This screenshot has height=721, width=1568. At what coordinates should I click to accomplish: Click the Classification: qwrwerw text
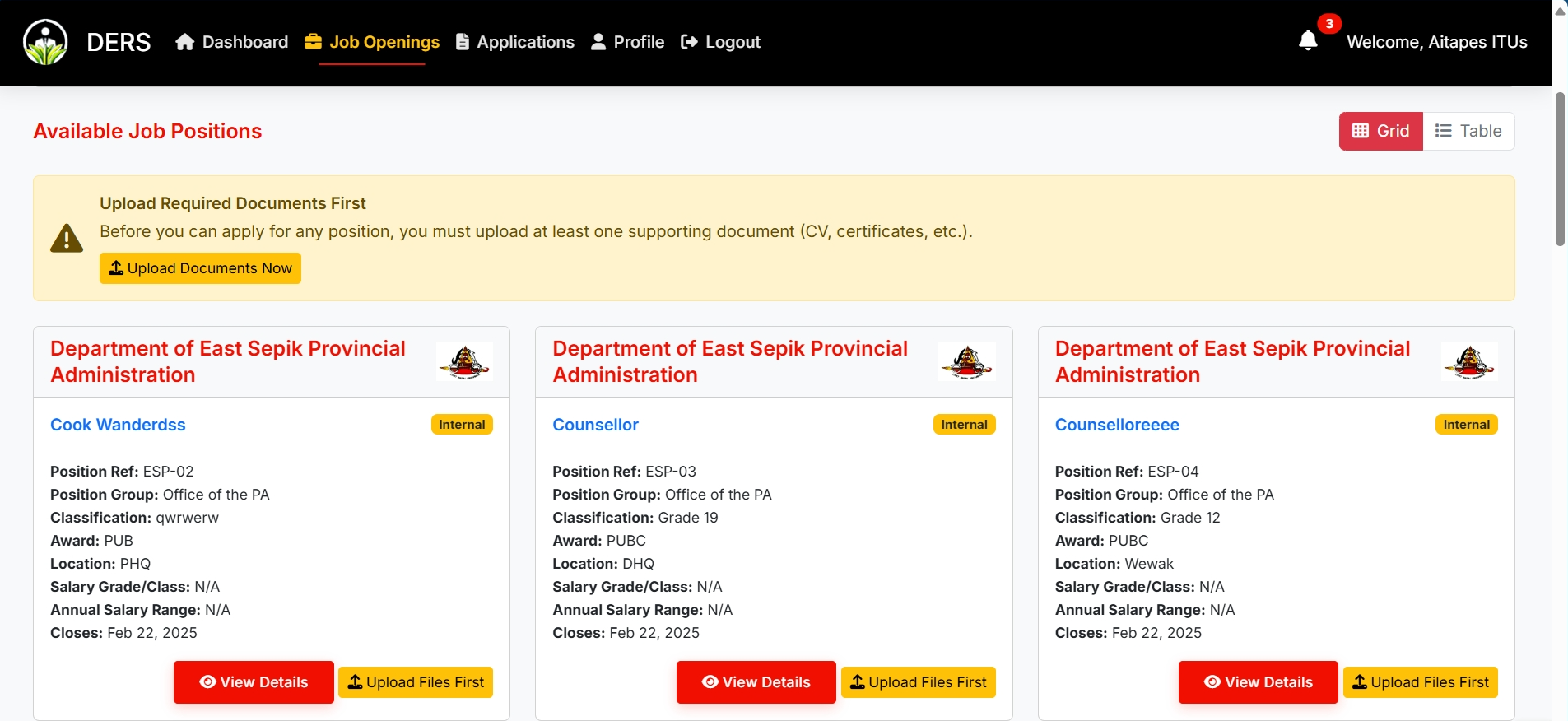pos(134,518)
